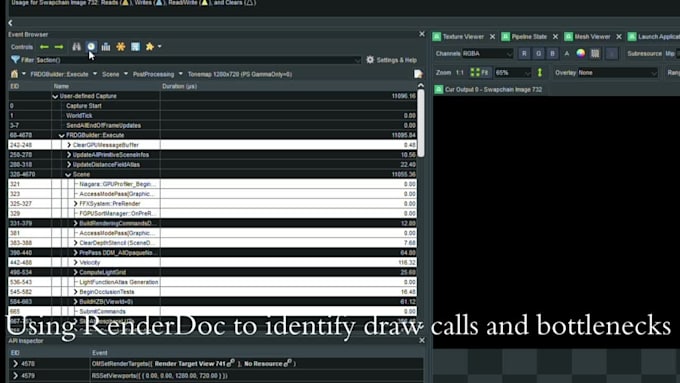Click the collapse arrow at top left
This screenshot has width=680, height=383.
click(10, 23)
